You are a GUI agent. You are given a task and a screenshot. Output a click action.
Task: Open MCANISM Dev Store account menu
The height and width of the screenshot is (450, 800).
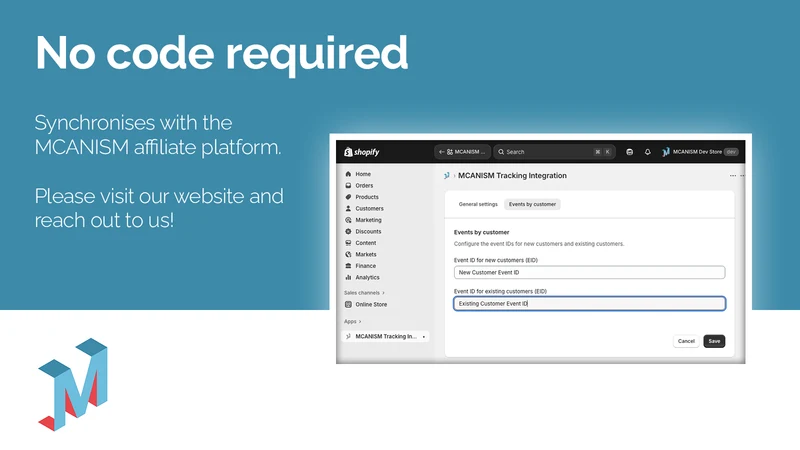(700, 152)
